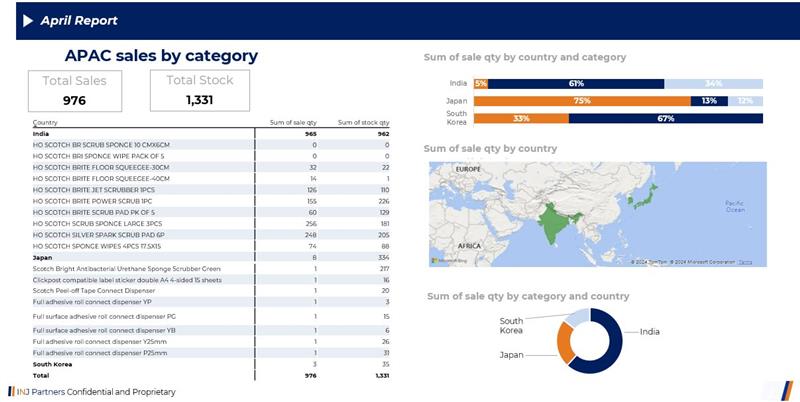Image resolution: width=800 pixels, height=402 pixels.
Task: Select row HO SCOTCH BRI SPONGE WIPE PACK OF 5
Action: click(211, 156)
